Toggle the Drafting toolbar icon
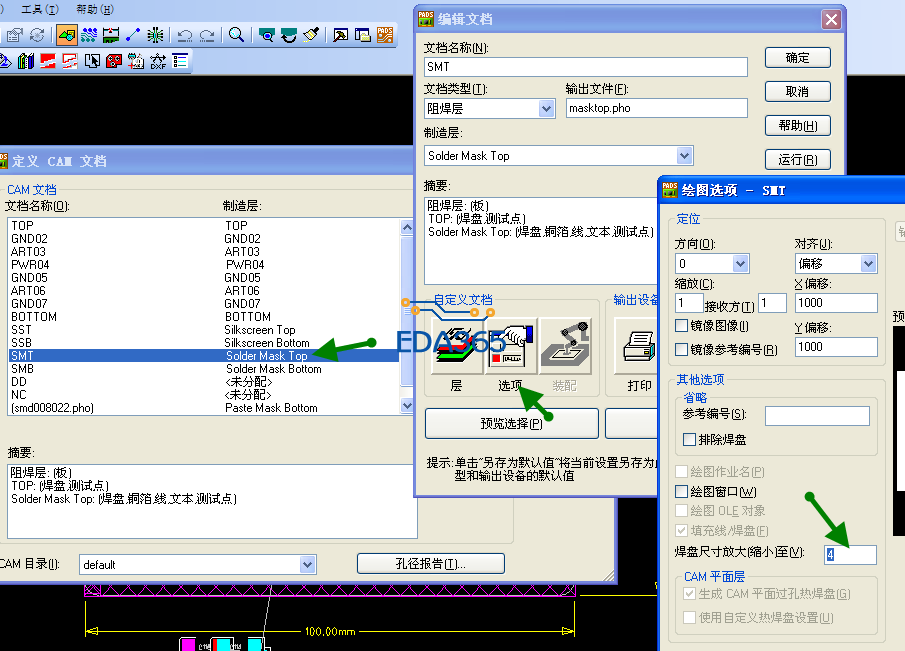The width and height of the screenshot is (905, 651). 67,35
